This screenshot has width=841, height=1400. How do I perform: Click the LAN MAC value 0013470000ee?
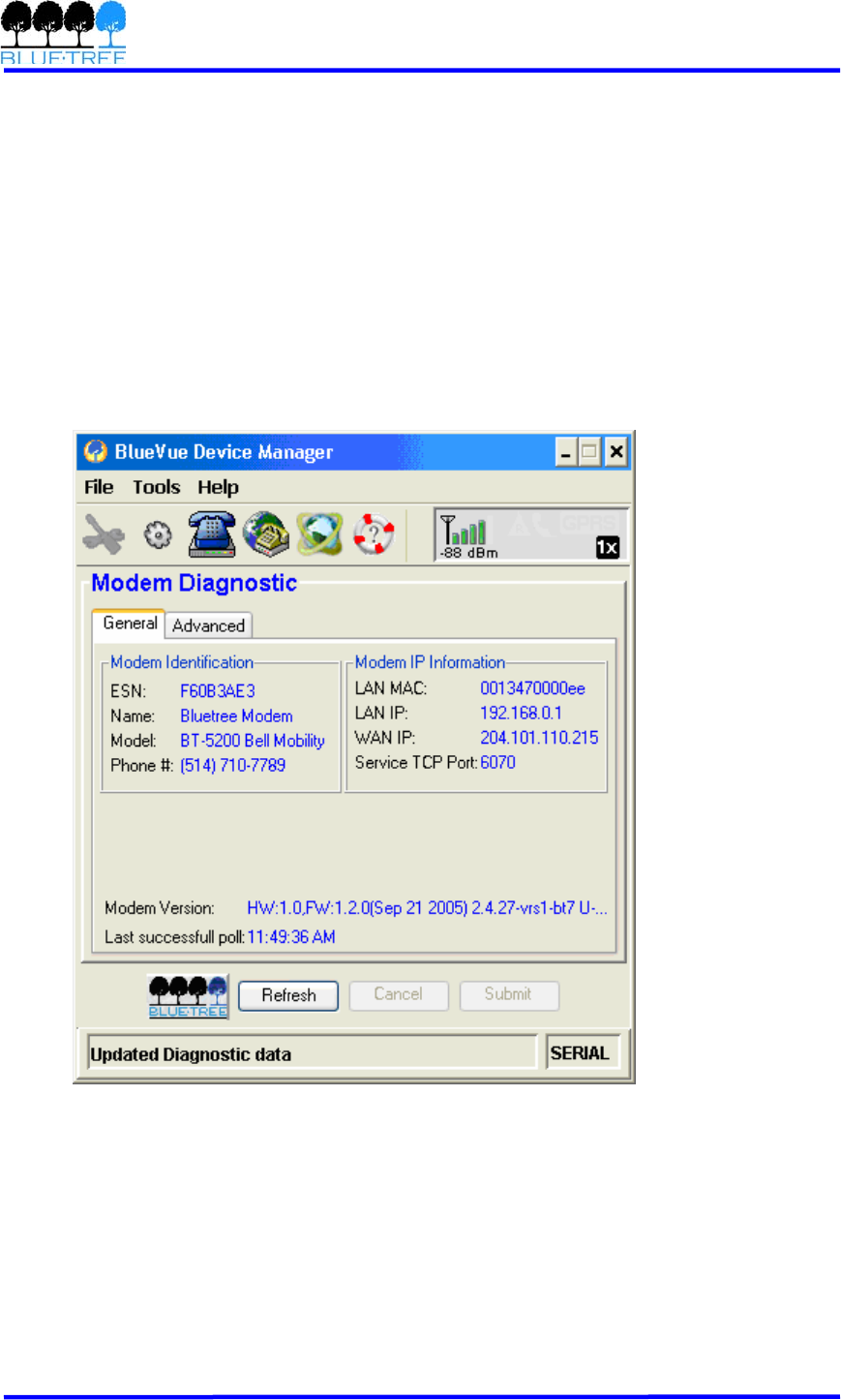(532, 688)
